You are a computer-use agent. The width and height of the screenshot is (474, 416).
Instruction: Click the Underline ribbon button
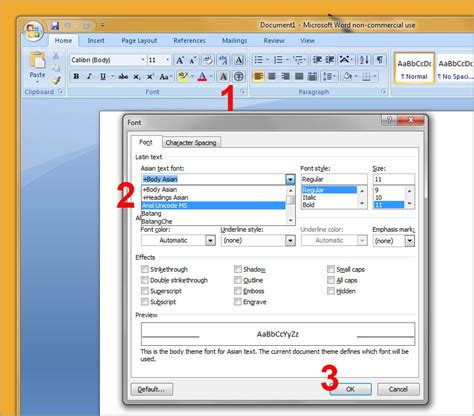tap(103, 77)
